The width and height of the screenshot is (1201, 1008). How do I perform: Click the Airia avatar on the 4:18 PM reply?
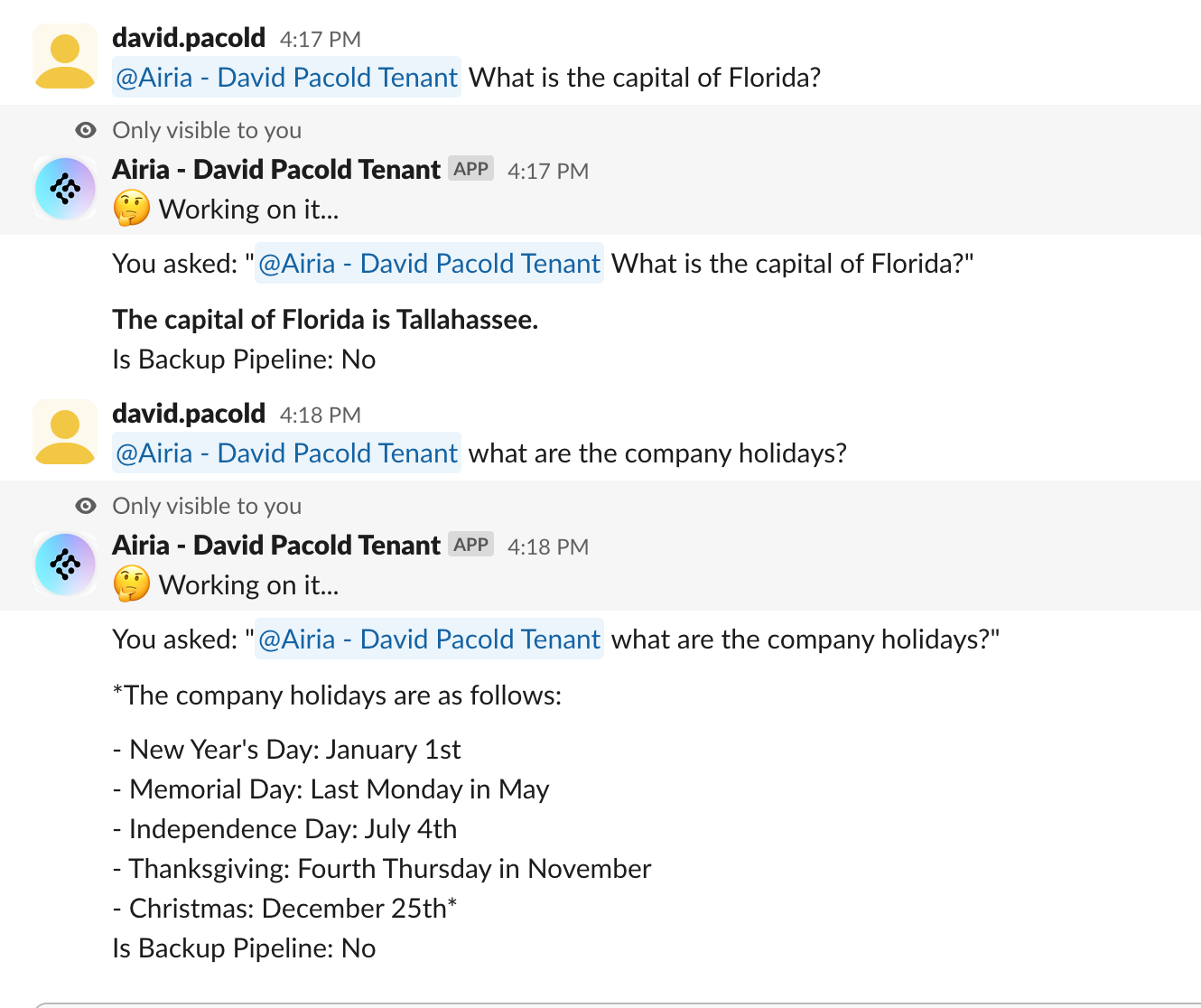point(64,564)
